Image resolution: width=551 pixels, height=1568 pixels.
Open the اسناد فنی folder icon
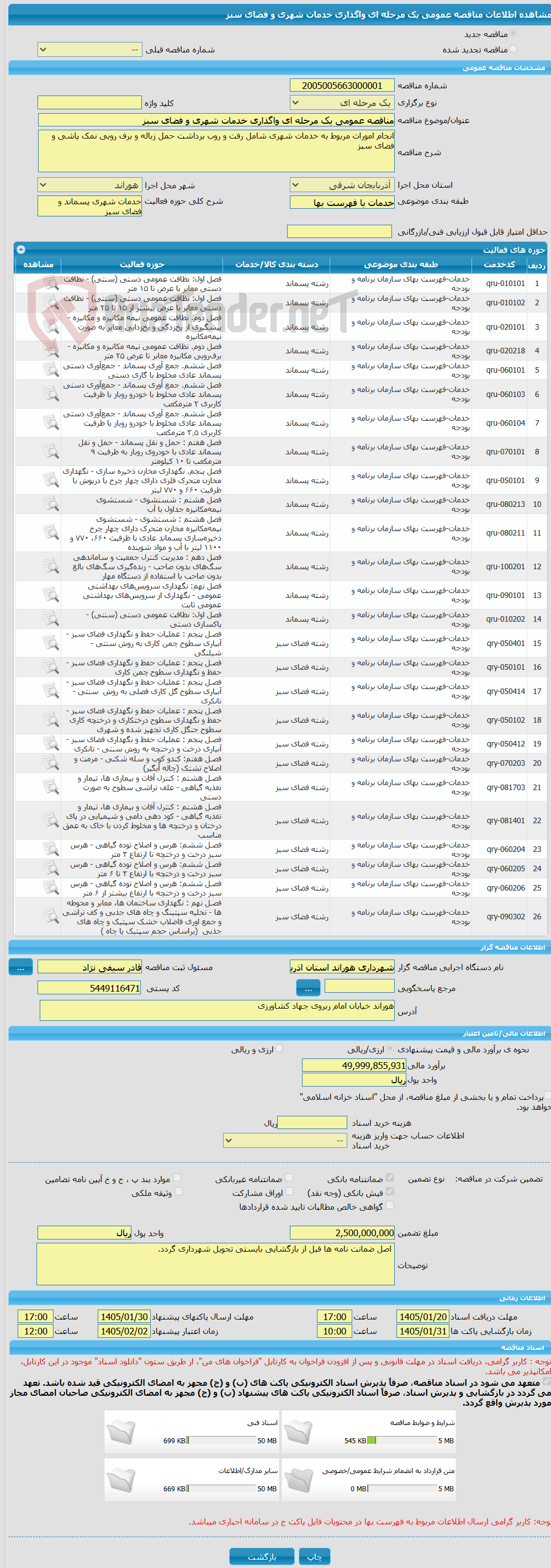click(120, 1432)
